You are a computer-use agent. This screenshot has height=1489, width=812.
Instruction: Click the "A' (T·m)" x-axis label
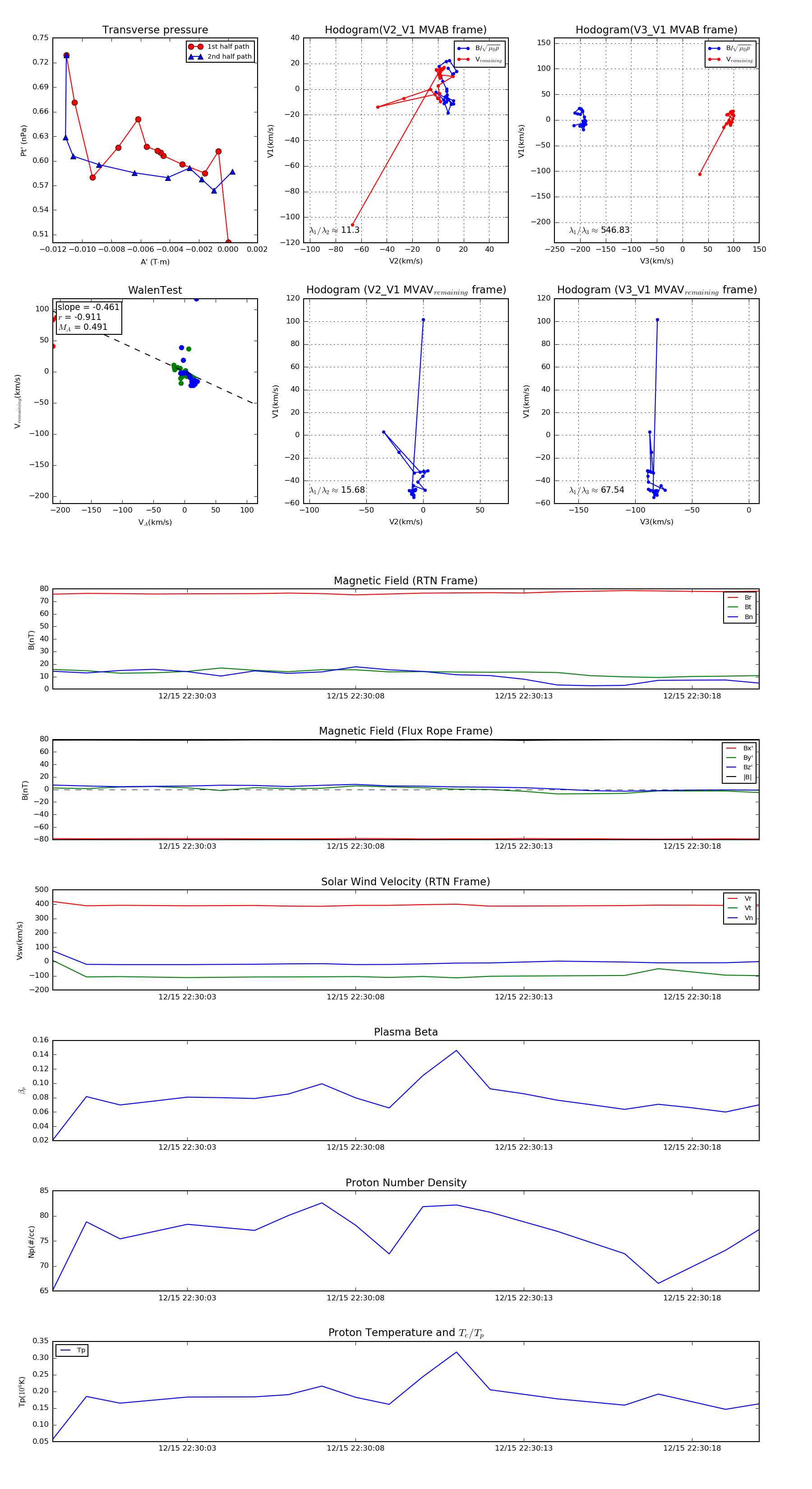(x=155, y=262)
